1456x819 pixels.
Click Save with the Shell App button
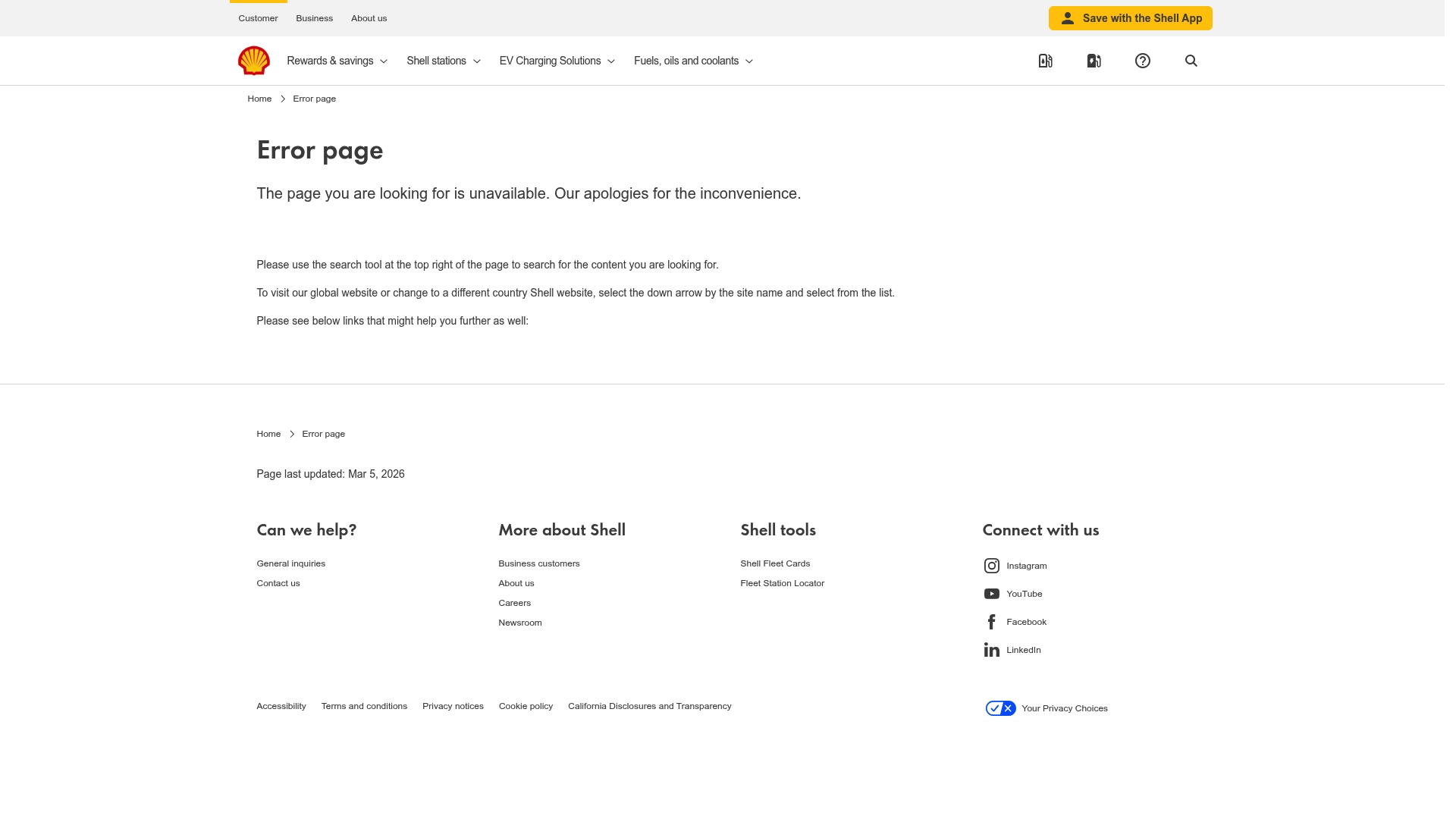(x=1130, y=18)
